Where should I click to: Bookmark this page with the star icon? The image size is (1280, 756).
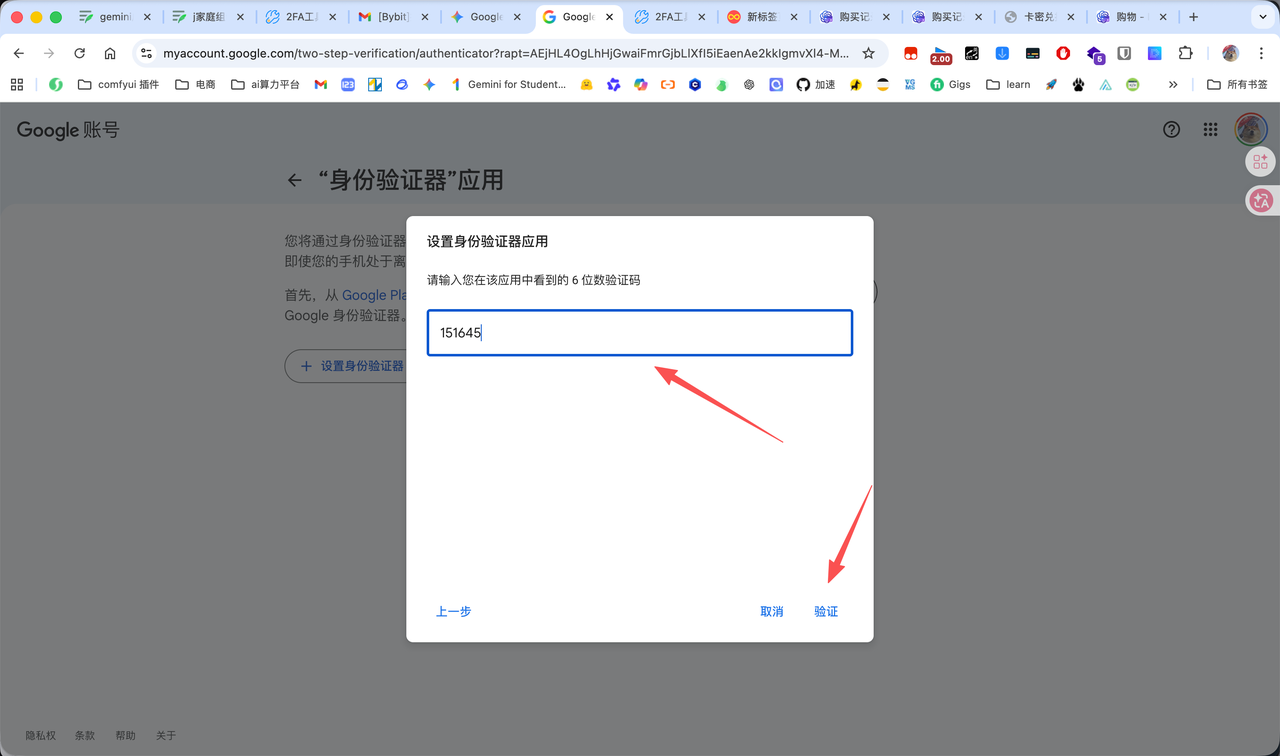[x=868, y=53]
